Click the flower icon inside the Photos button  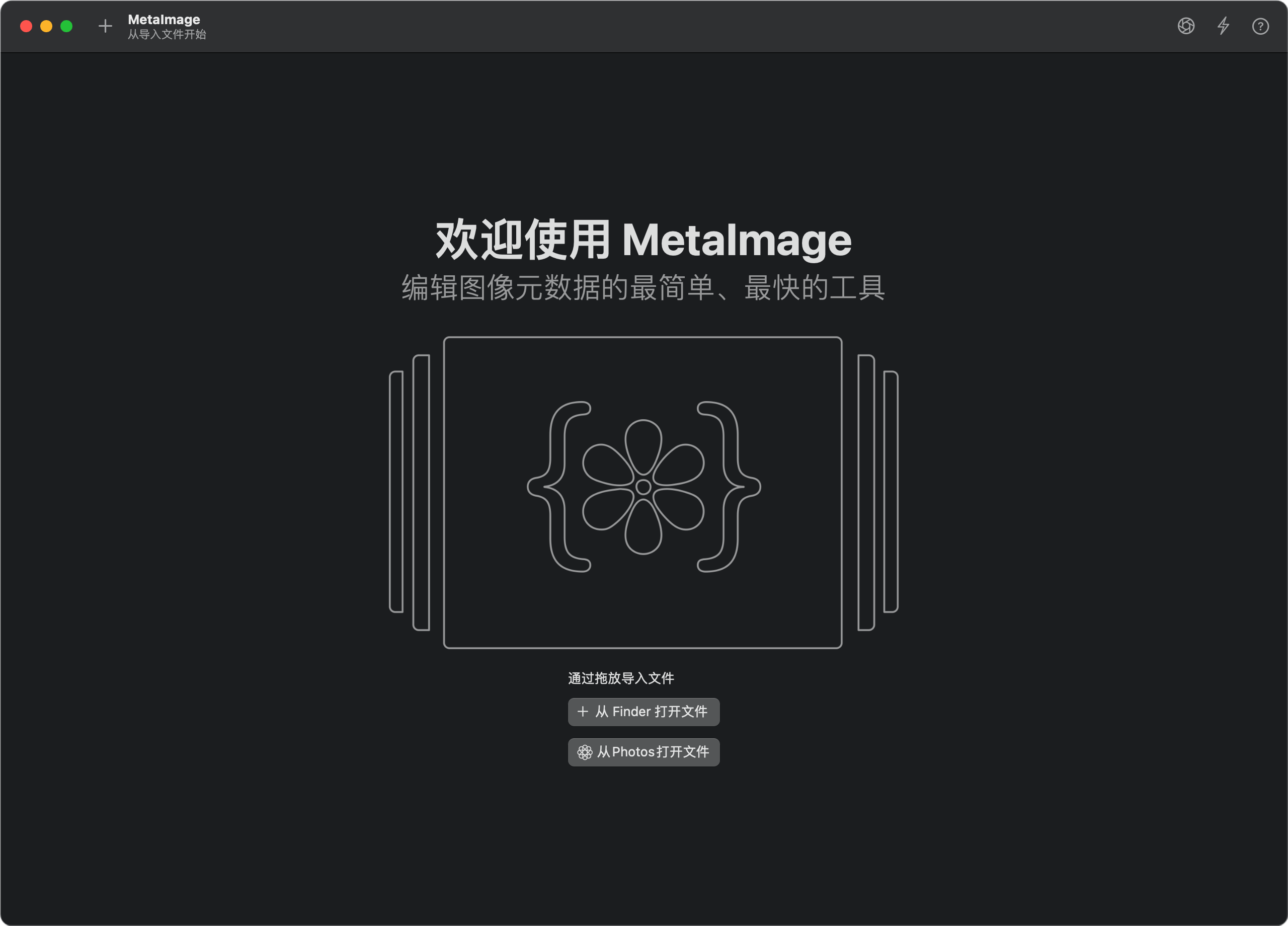(584, 752)
